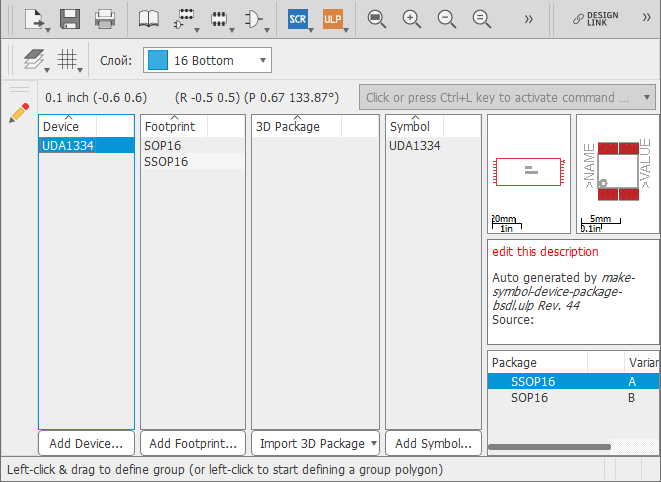Screen dimensions: 661x482
Task: Open the table of contents book icon
Action: point(149,19)
